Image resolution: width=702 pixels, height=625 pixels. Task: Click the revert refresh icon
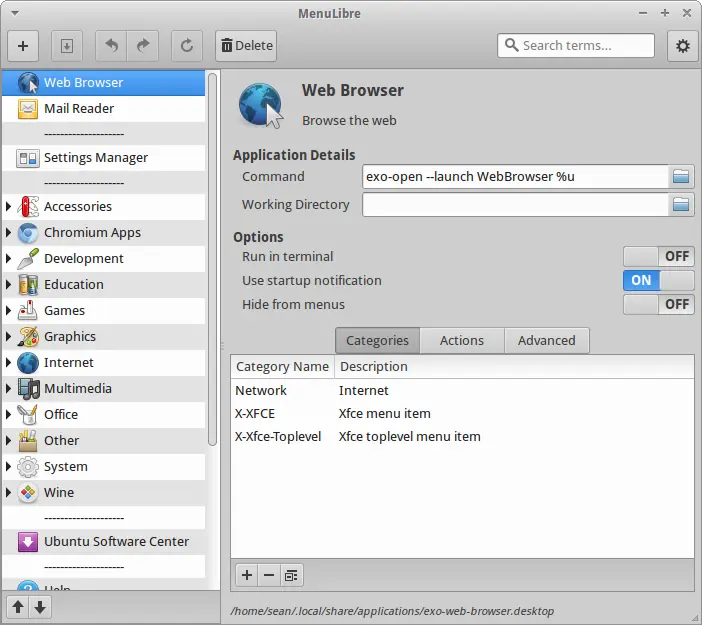click(x=187, y=46)
